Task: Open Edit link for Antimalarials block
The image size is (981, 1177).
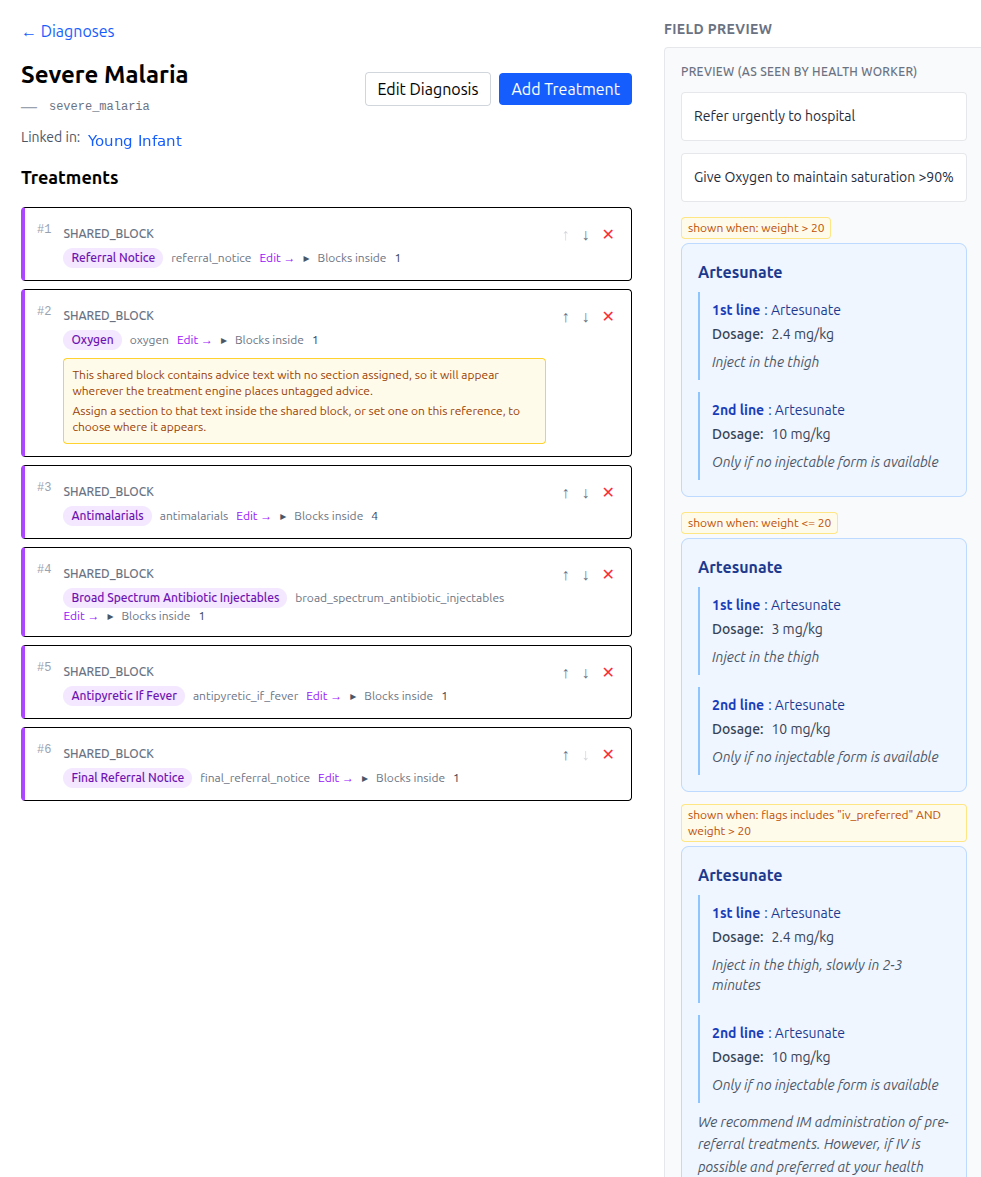Action: click(x=253, y=516)
